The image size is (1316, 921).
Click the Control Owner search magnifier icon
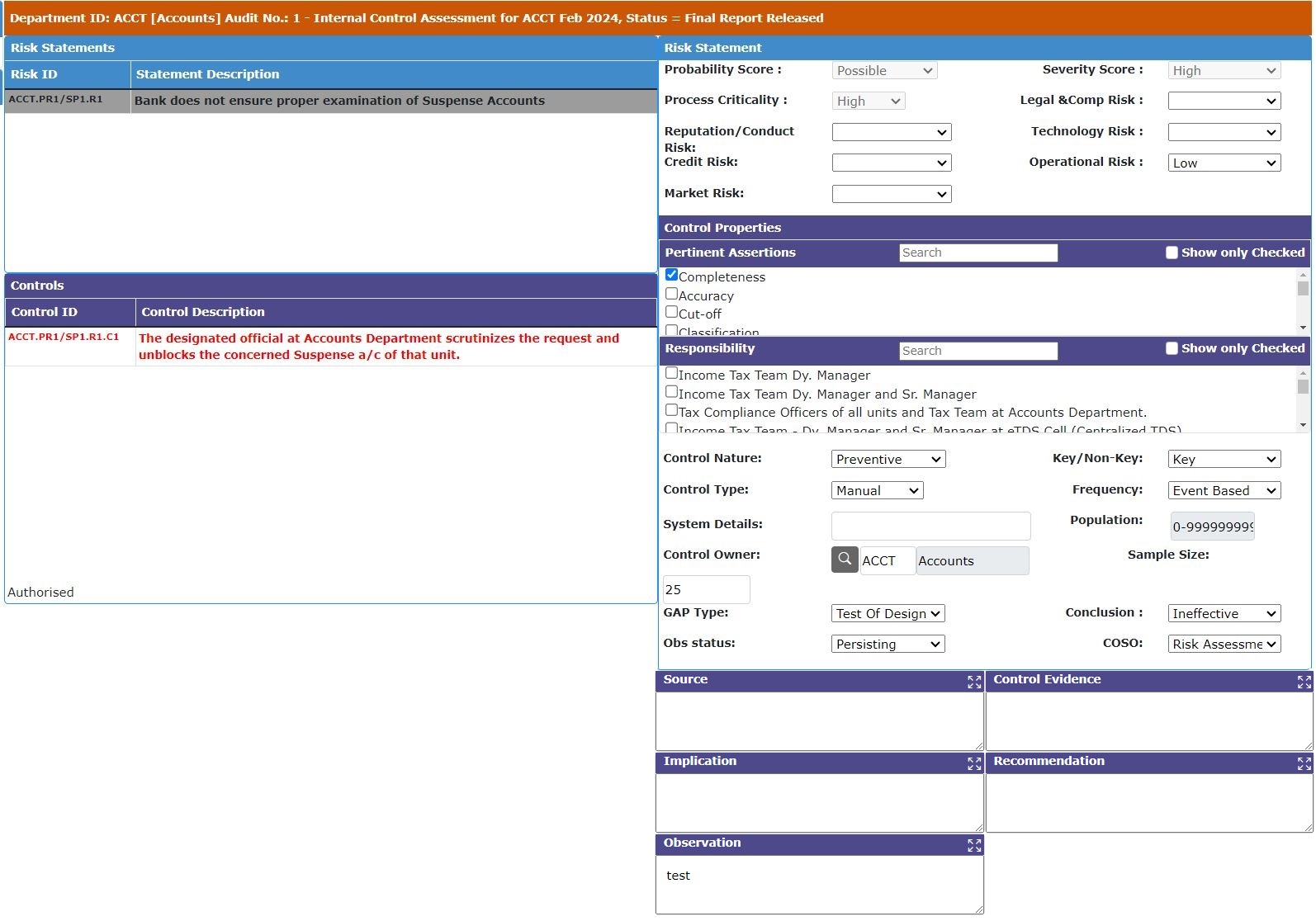point(844,560)
